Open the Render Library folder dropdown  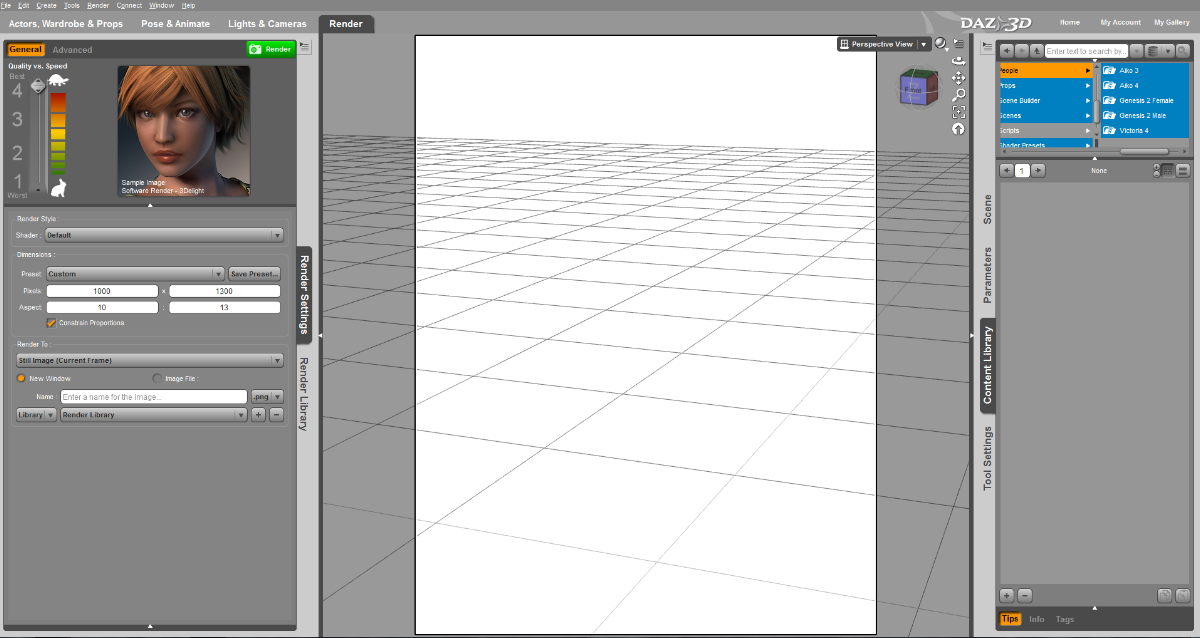pos(153,414)
